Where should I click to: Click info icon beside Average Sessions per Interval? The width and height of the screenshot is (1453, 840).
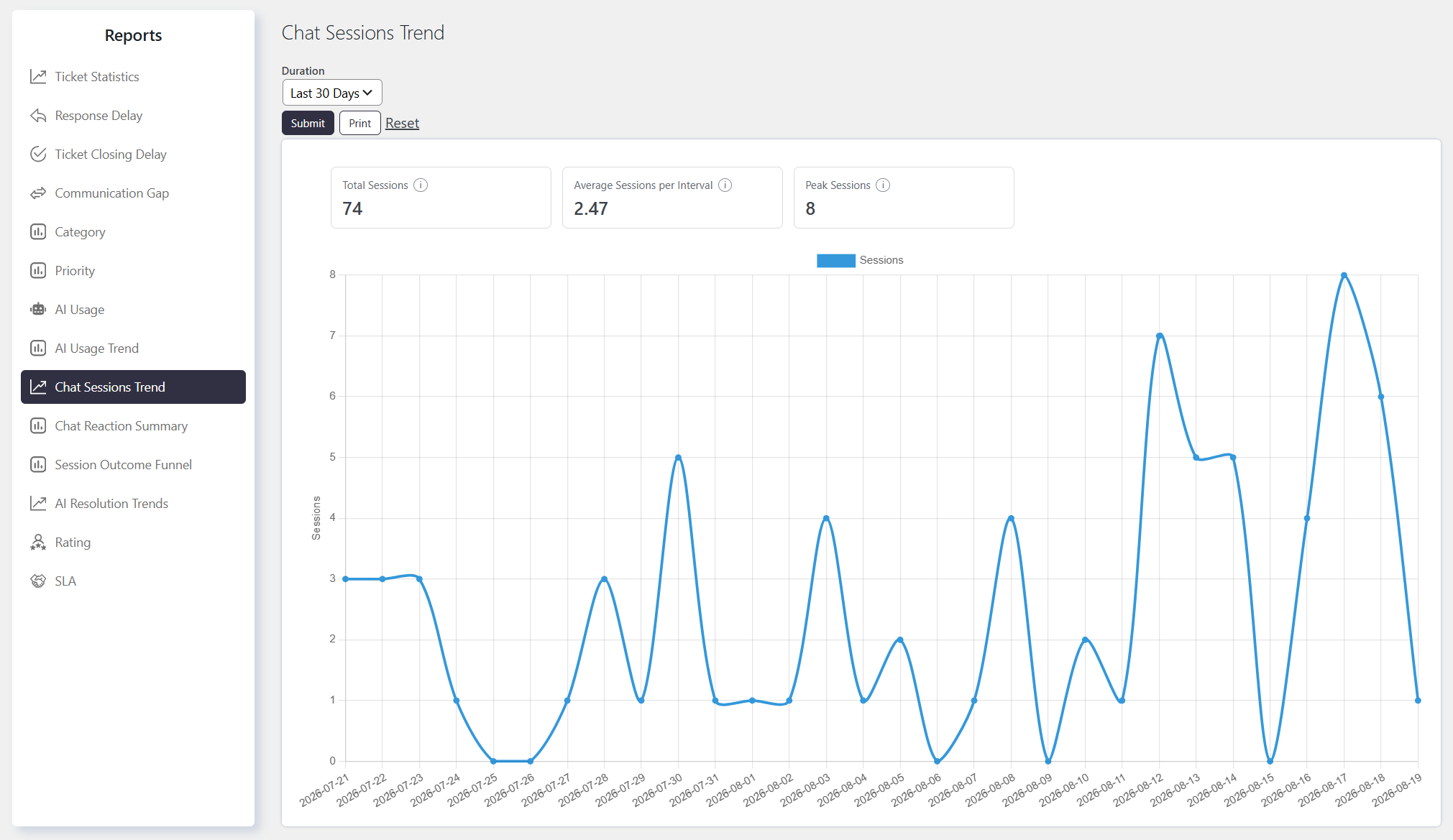point(725,185)
